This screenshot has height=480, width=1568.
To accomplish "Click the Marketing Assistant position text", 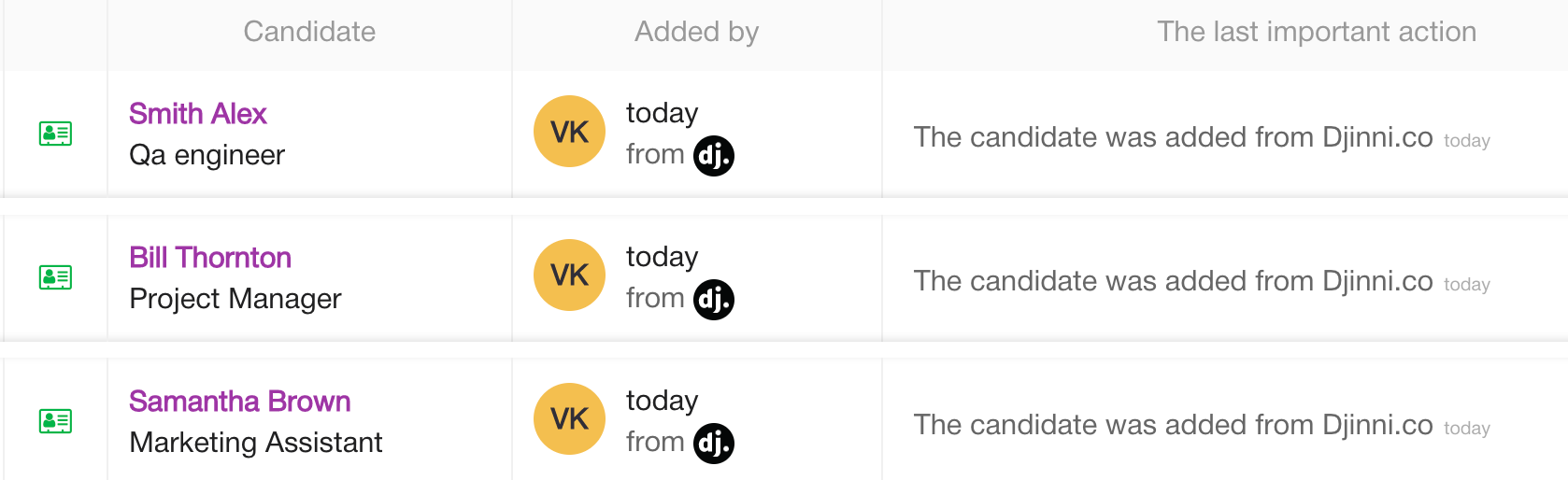I will coord(256,443).
